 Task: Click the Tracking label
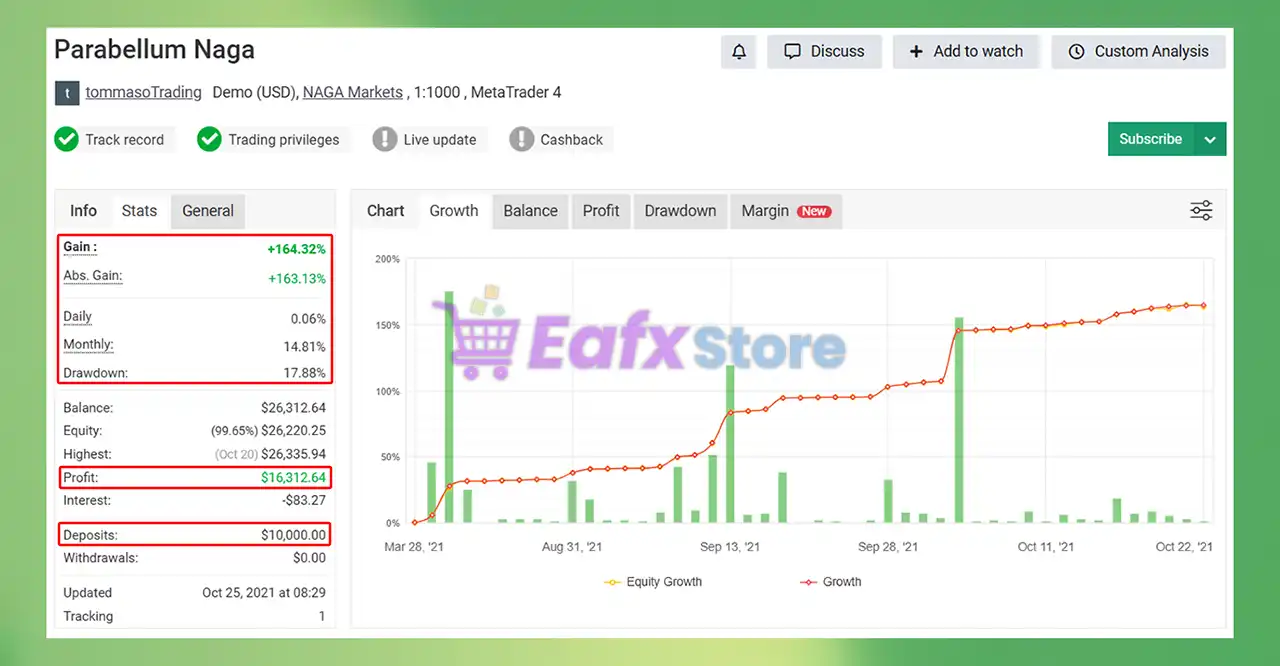coord(88,617)
